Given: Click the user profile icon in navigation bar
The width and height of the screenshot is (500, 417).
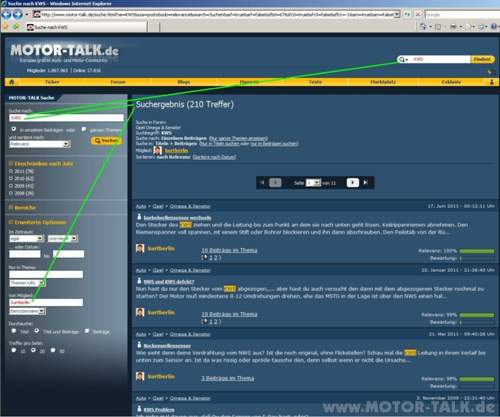Looking at the screenshot, I should coord(492,82).
